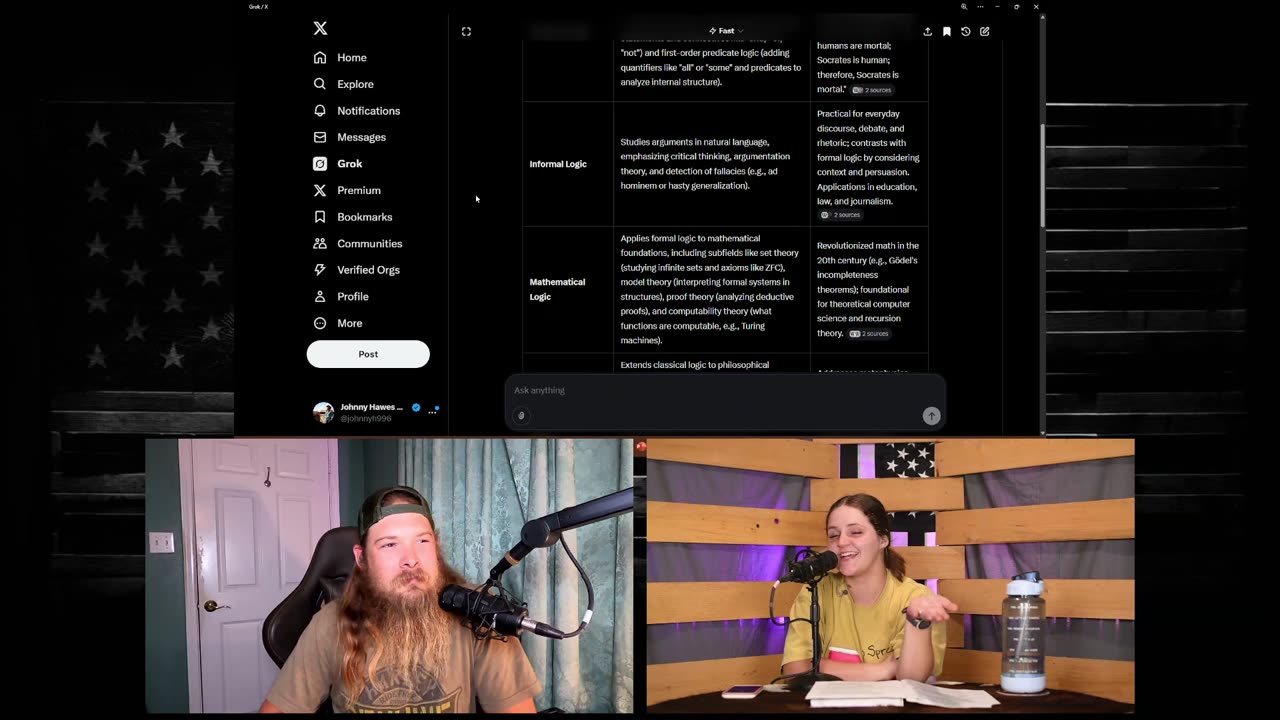The width and height of the screenshot is (1280, 720).
Task: Click the Premium X icon
Action: point(320,190)
